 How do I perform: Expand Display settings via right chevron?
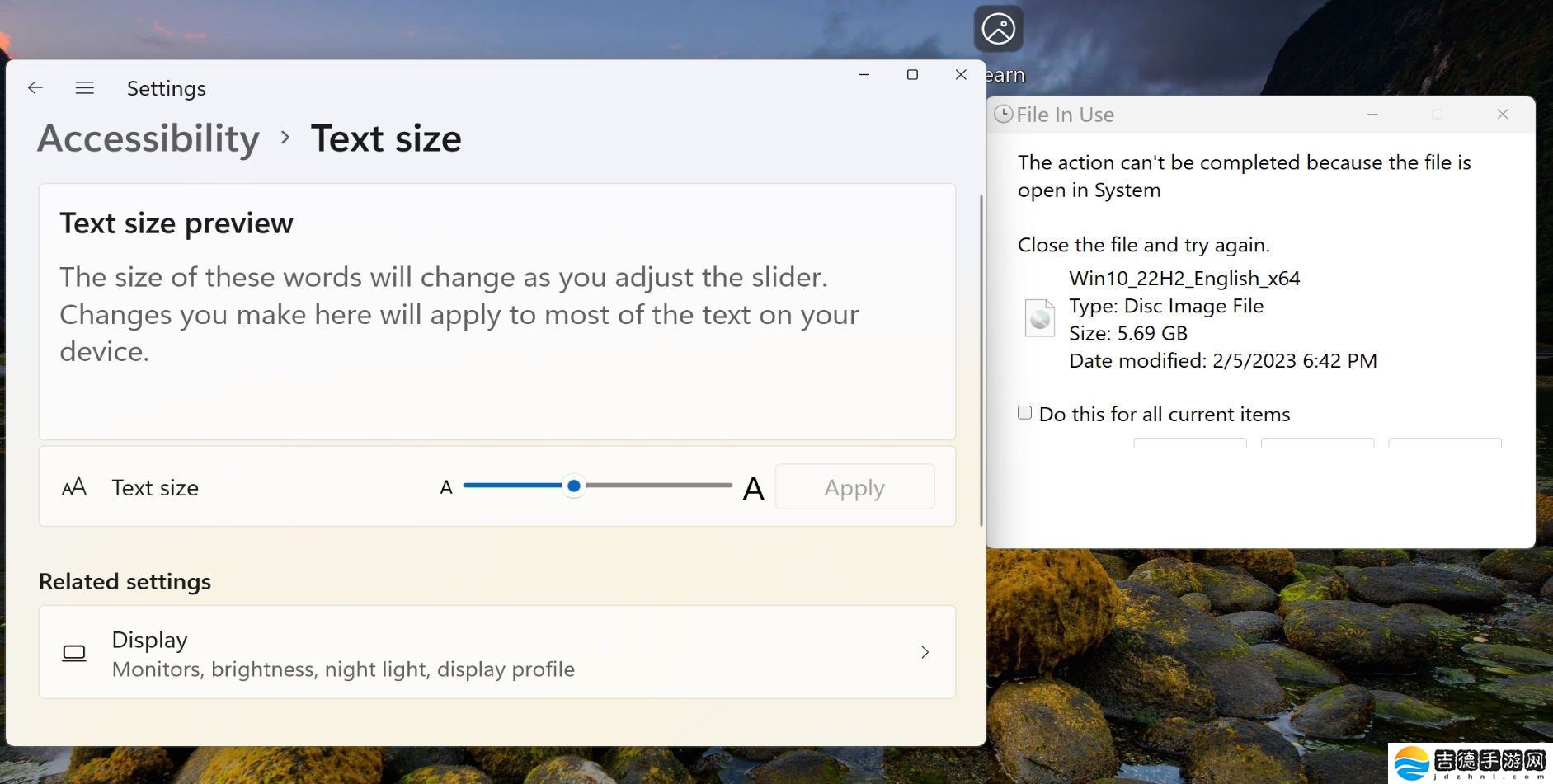coord(925,653)
